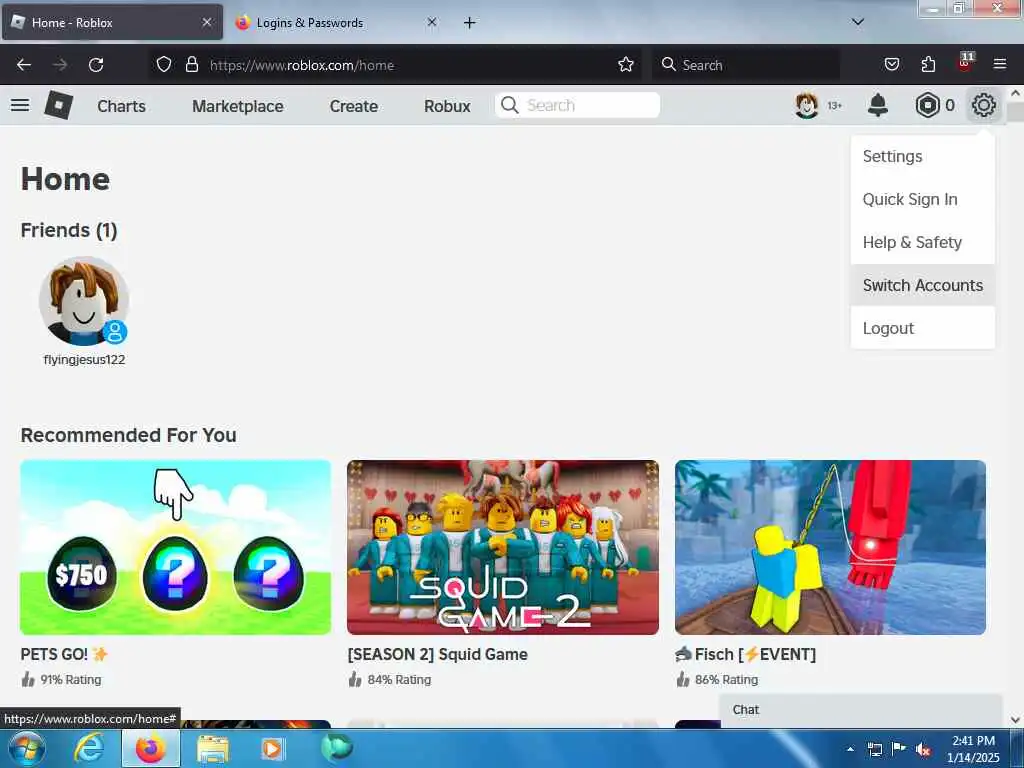The height and width of the screenshot is (768, 1024).
Task: Open Windows Explorer folder on taskbar
Action: pos(212,750)
